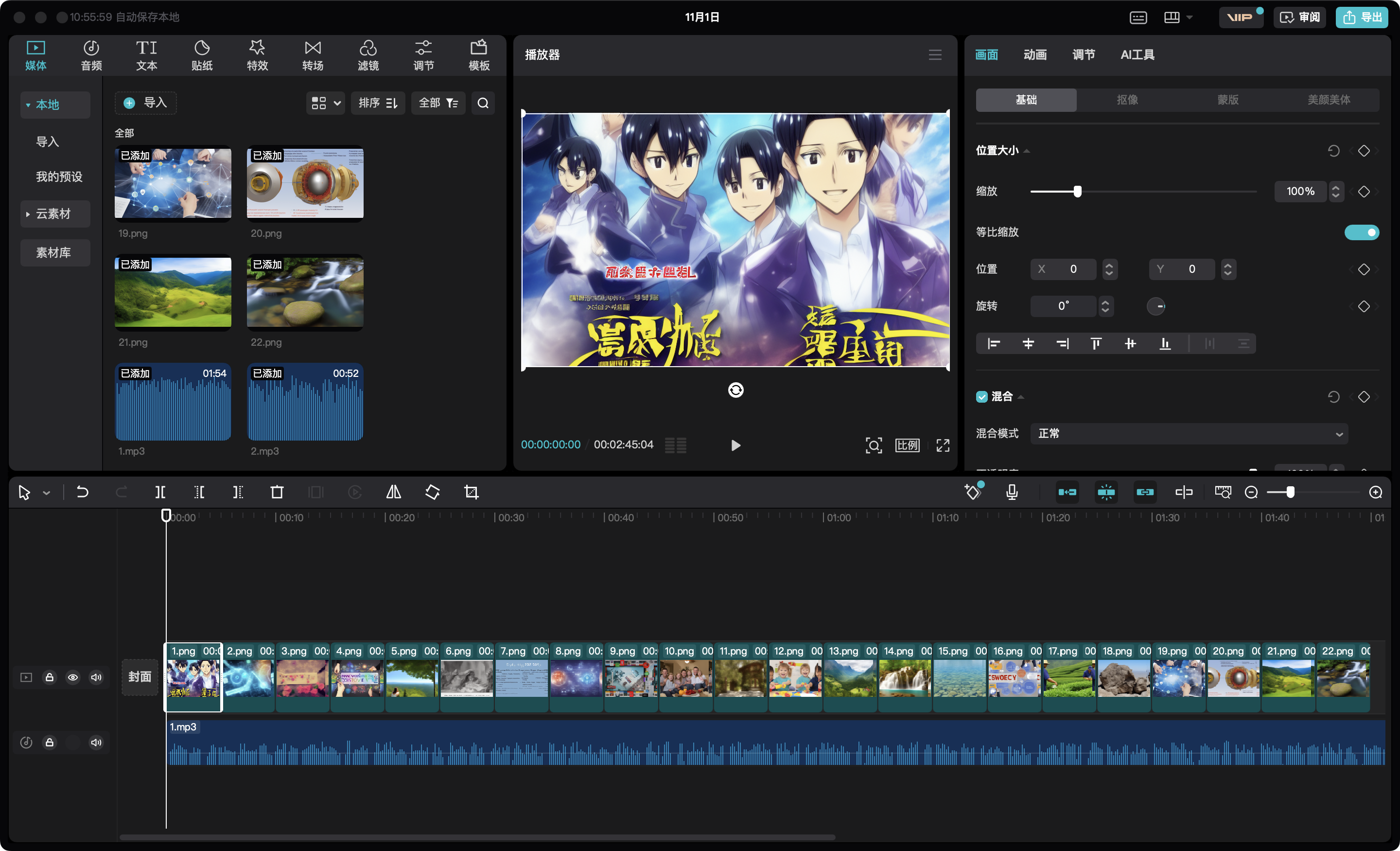Open the 排序 sort dropdown
The height and width of the screenshot is (851, 1400).
(378, 103)
